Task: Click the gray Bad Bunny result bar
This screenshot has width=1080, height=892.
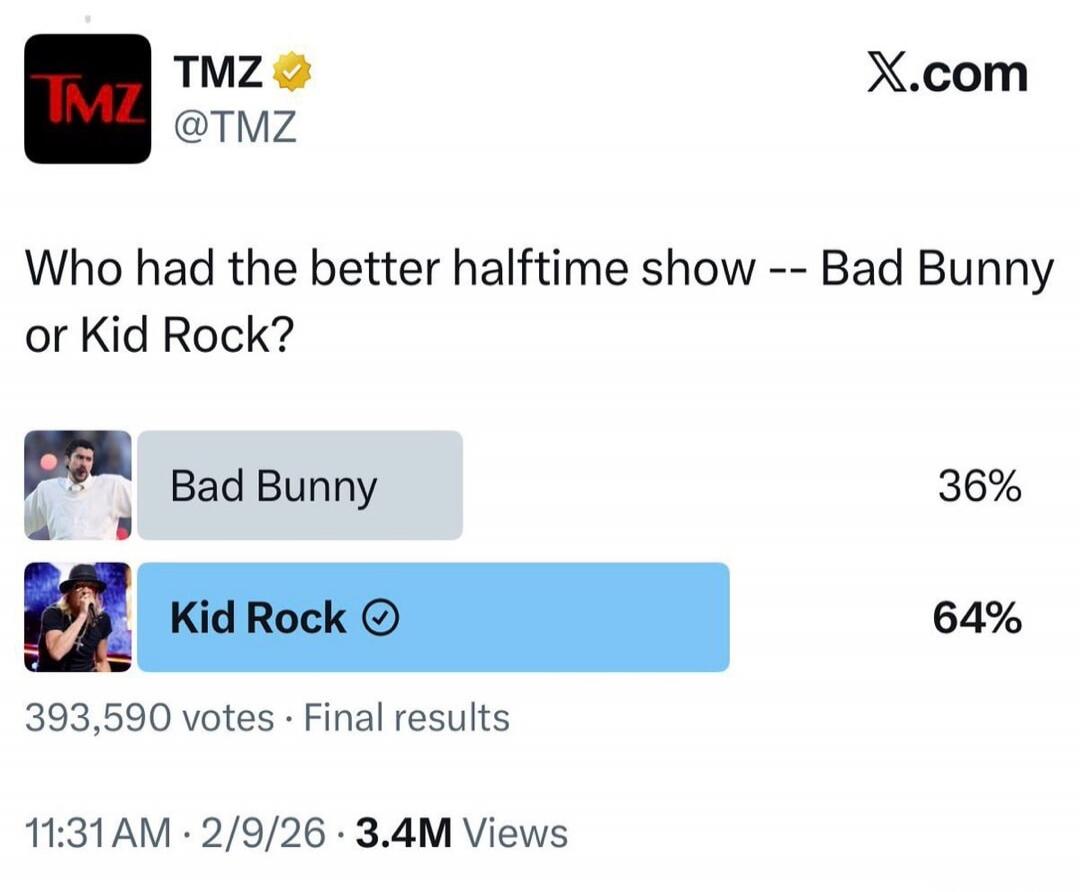Action: pyautogui.click(x=300, y=486)
